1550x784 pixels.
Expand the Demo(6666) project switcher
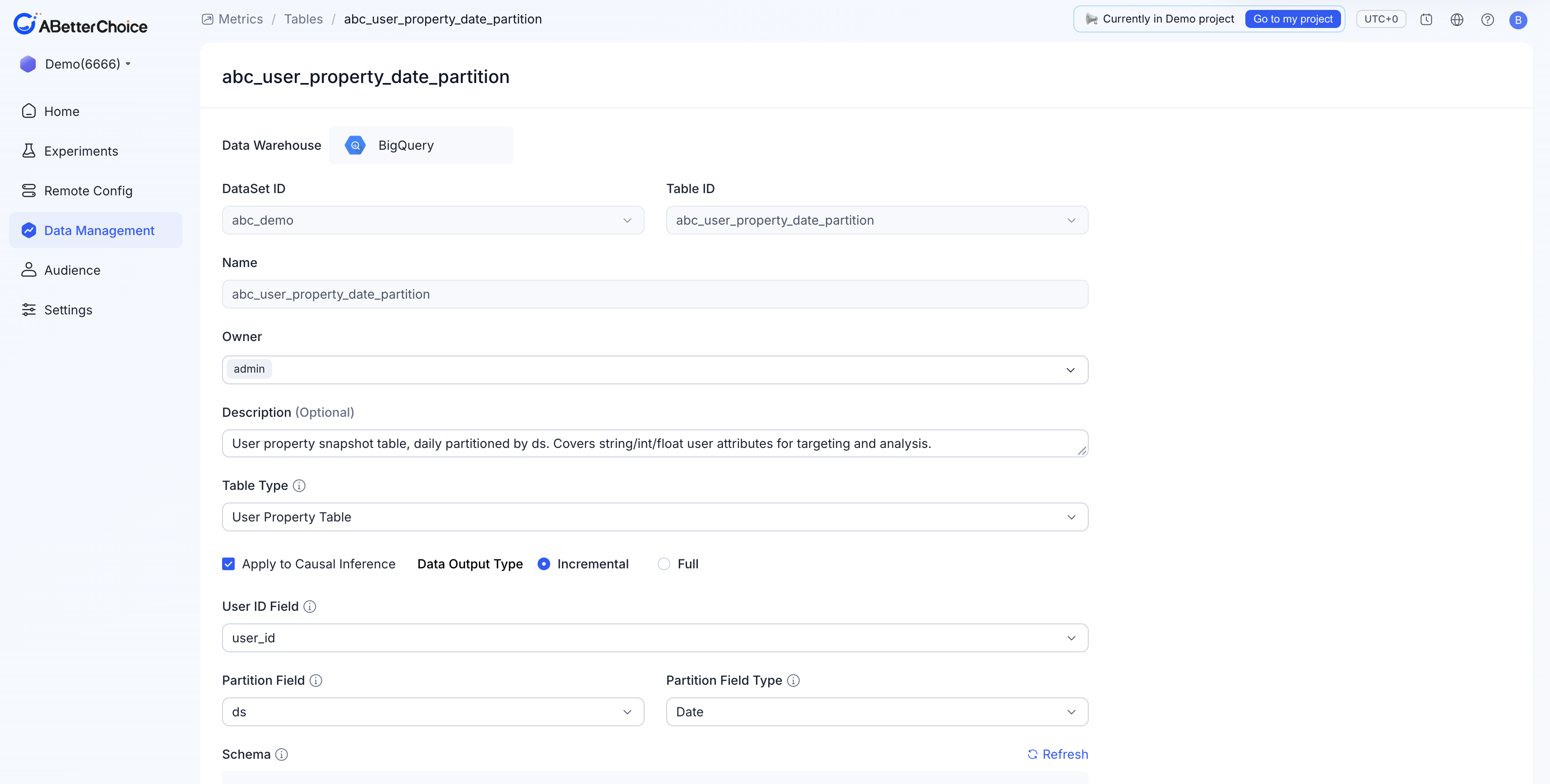pyautogui.click(x=75, y=64)
